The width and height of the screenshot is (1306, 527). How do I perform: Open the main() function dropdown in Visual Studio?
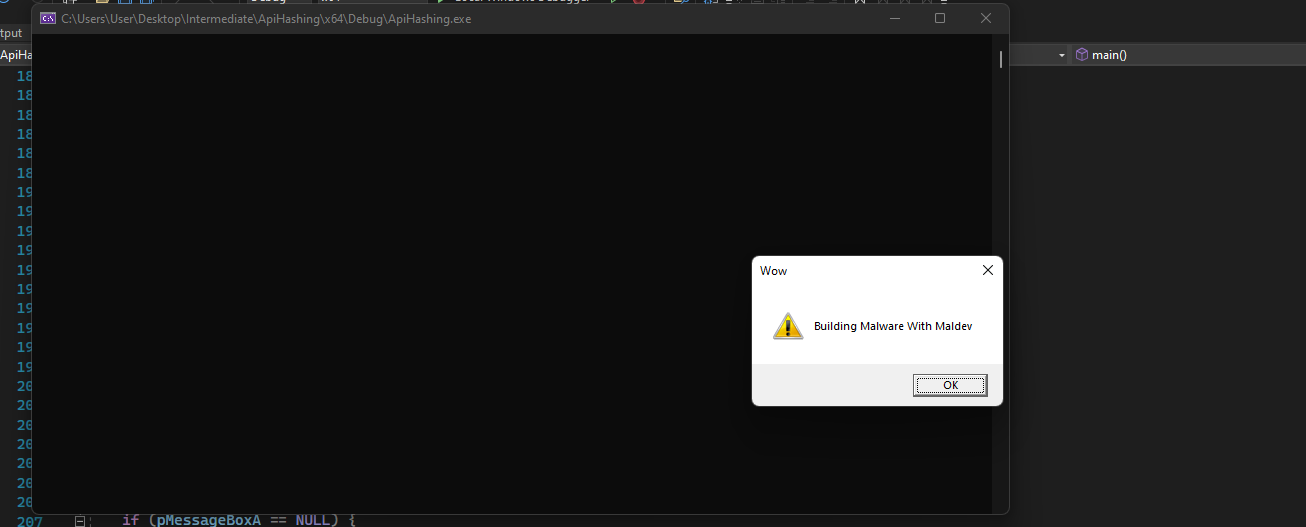[x=1188, y=55]
